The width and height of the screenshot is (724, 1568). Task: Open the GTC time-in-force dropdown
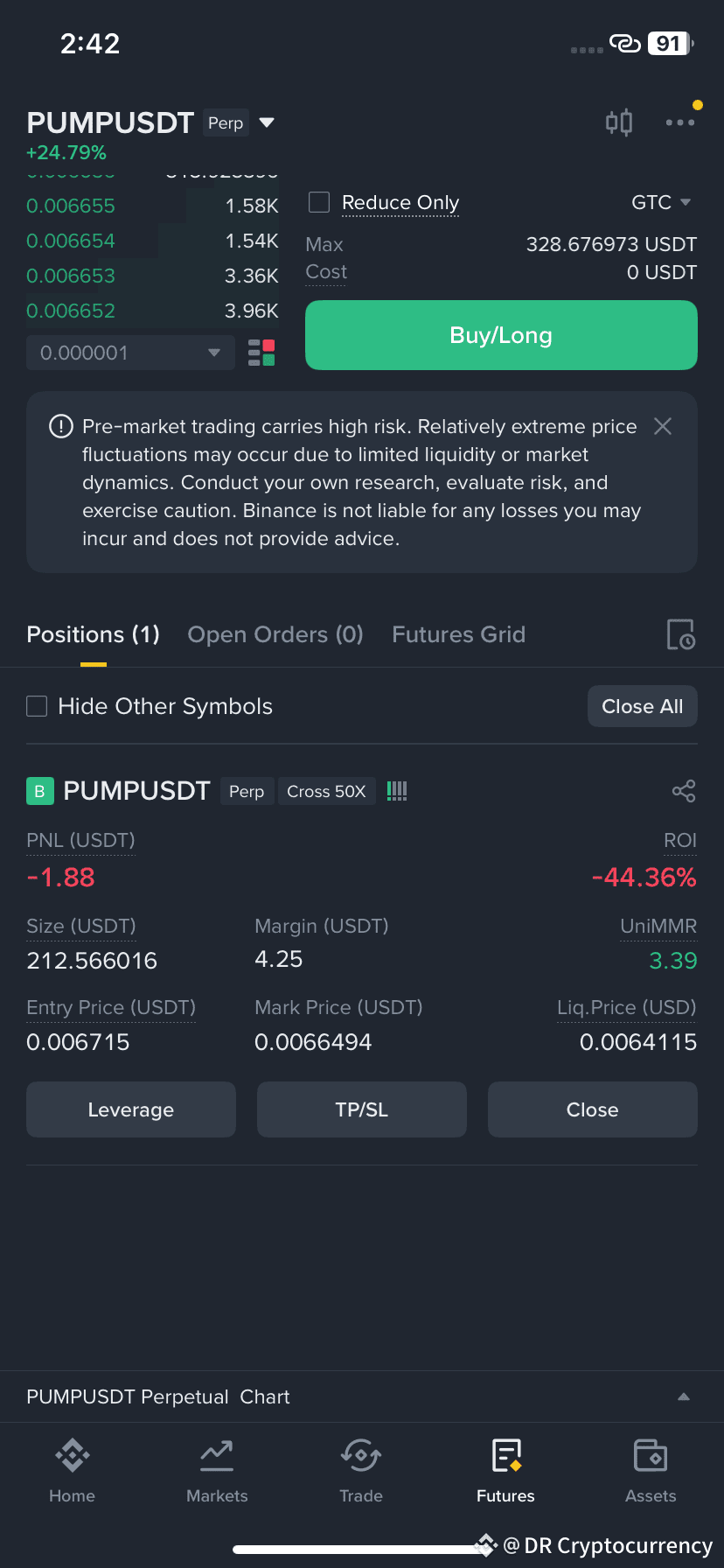[x=661, y=202]
